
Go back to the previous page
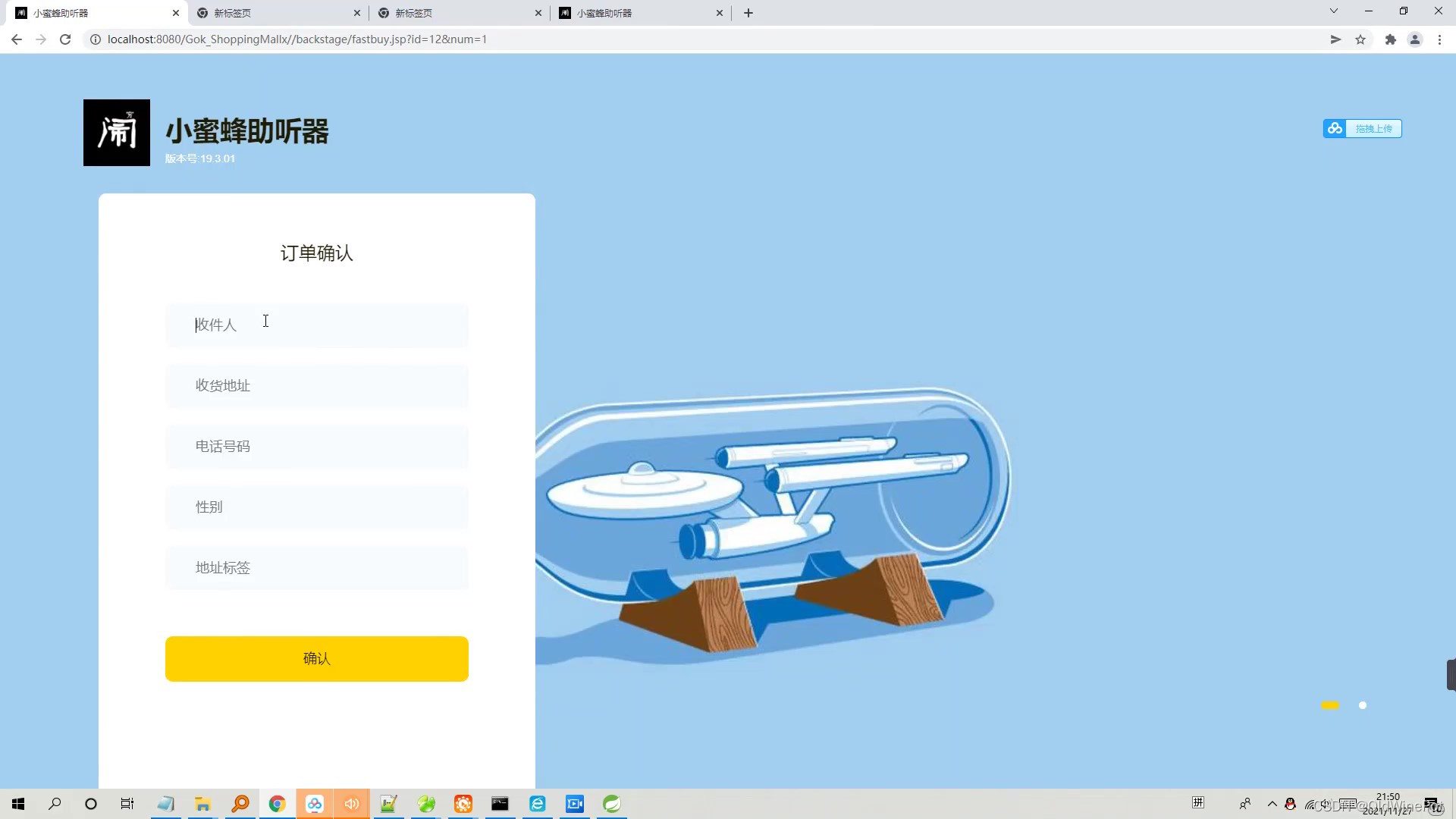pos(17,39)
